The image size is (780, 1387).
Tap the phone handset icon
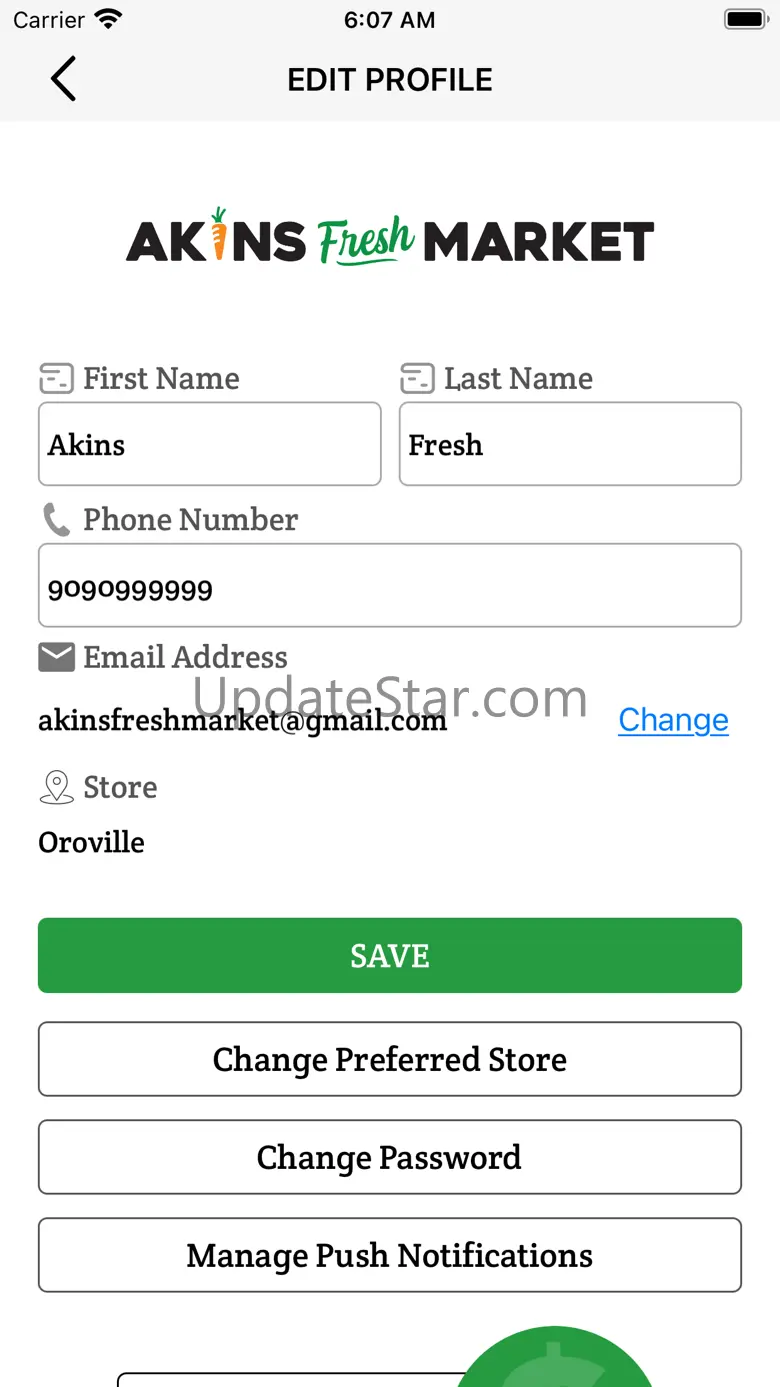[x=56, y=520]
